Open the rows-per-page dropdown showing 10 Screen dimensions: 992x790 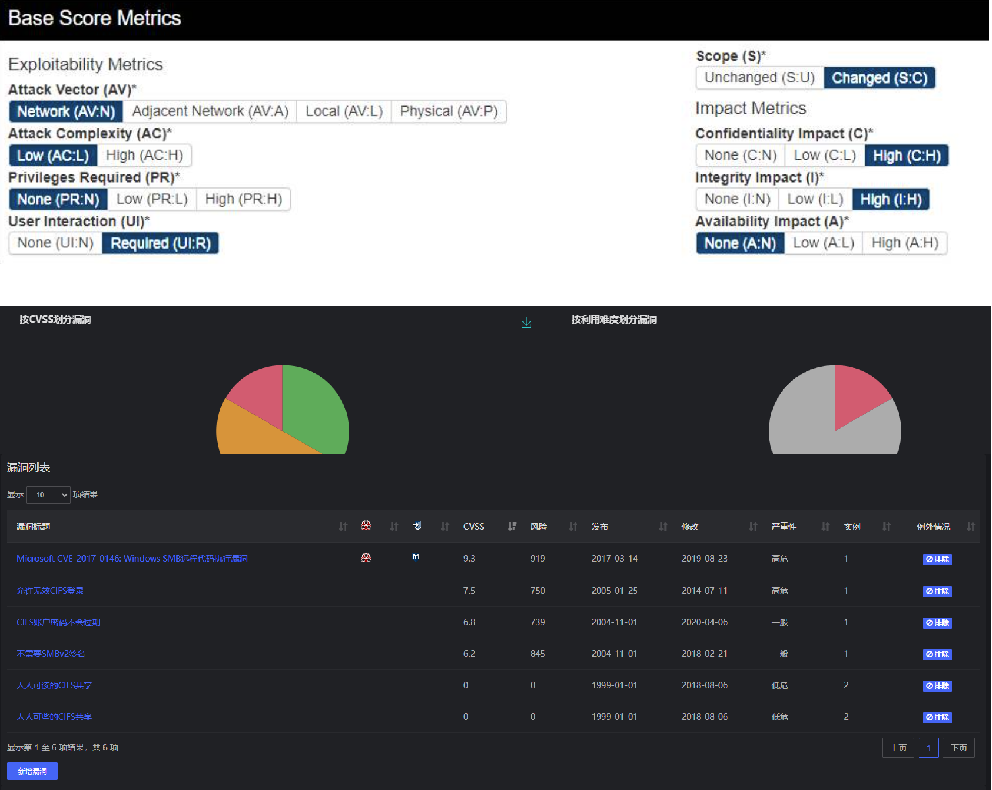pyautogui.click(x=48, y=494)
